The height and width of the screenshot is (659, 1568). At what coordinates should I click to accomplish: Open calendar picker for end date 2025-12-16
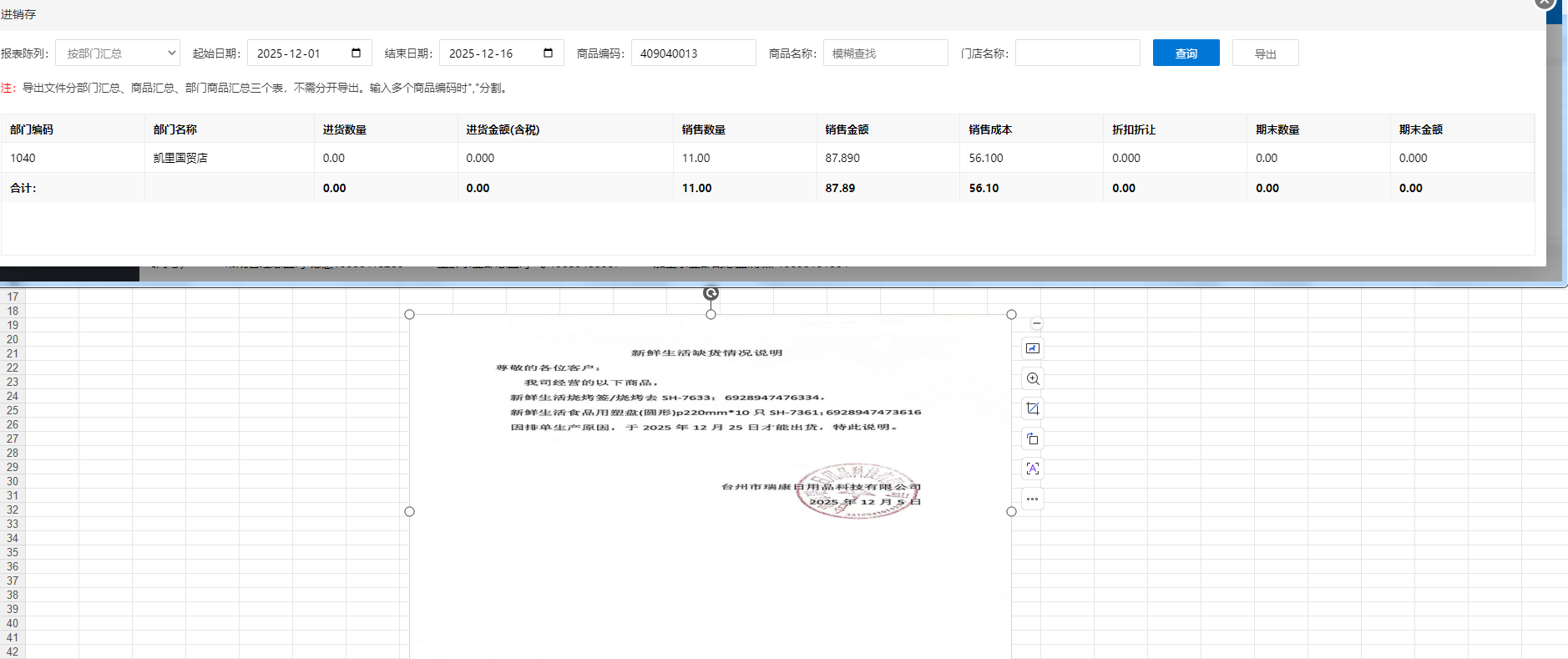tap(549, 53)
